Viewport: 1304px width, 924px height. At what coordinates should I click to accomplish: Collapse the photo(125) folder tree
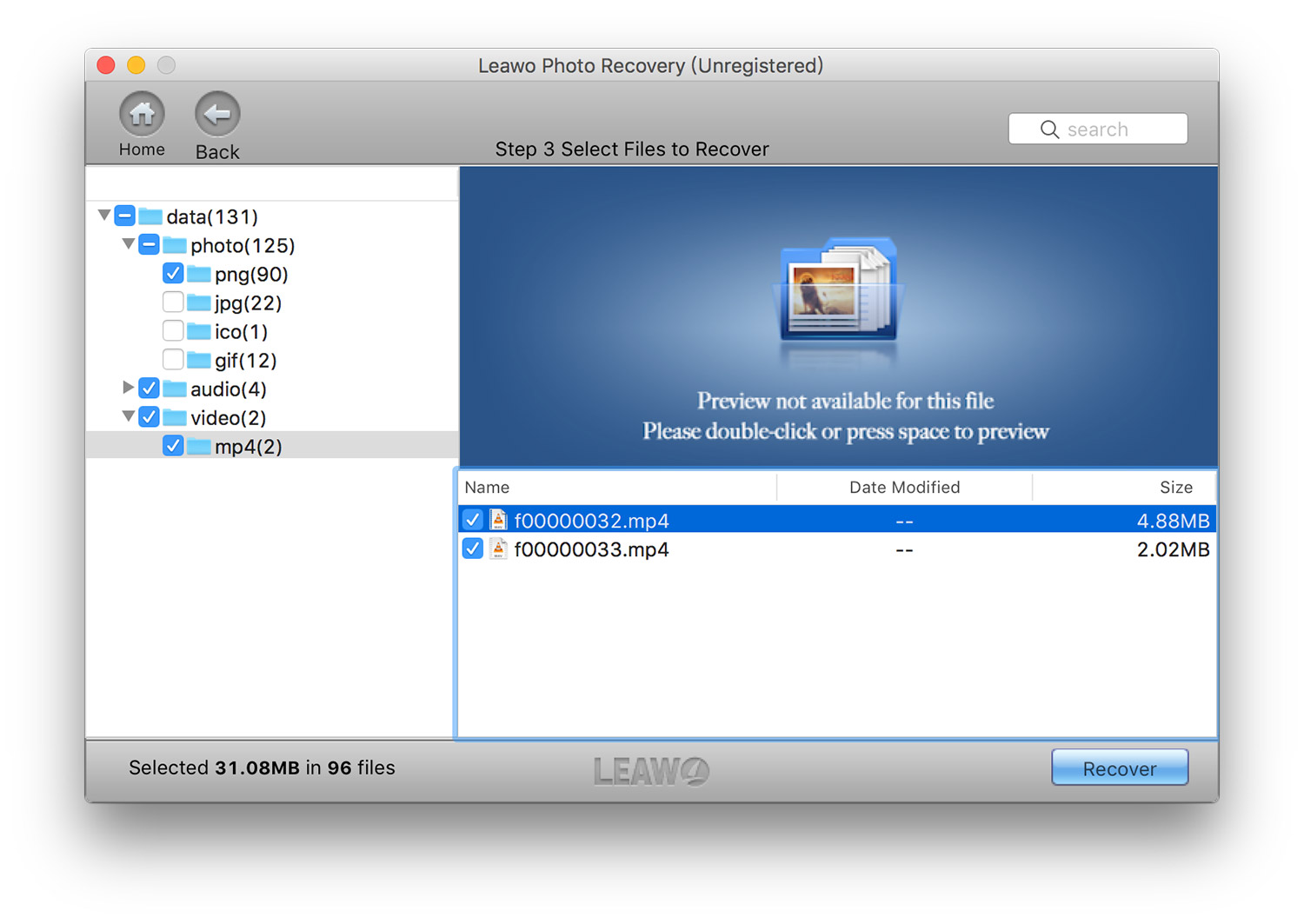coord(128,244)
